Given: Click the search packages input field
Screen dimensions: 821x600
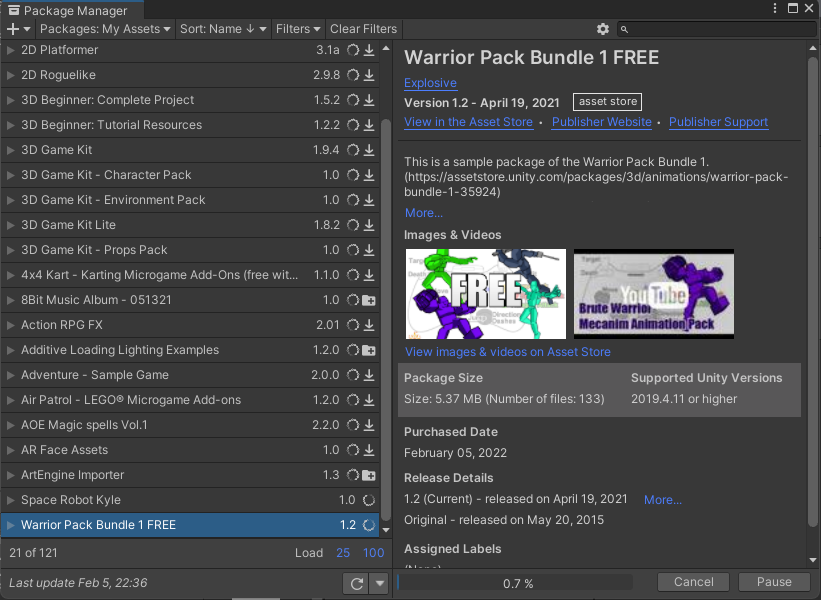Looking at the screenshot, I should 717,29.
